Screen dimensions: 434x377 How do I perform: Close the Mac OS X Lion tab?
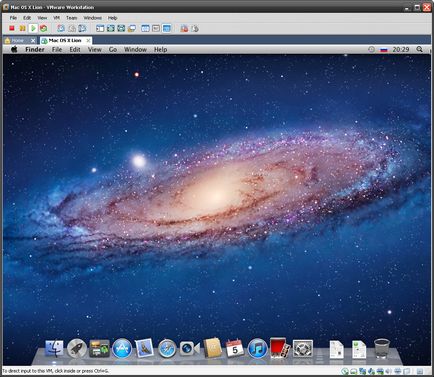tap(88, 40)
